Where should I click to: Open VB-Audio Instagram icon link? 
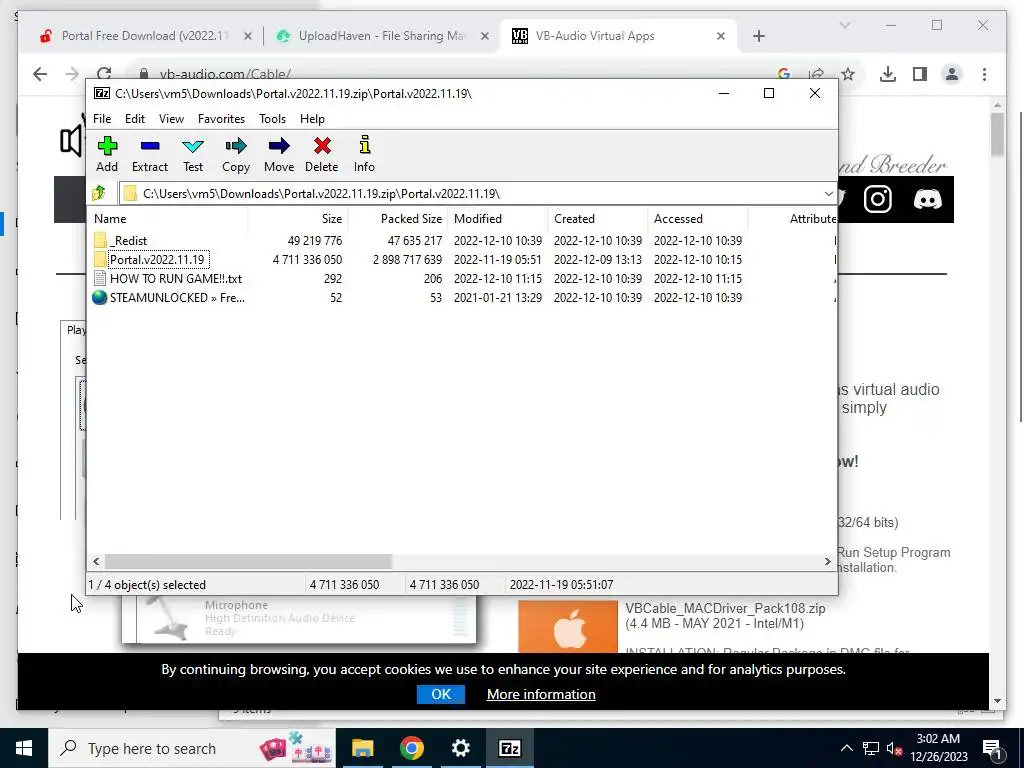(x=878, y=199)
